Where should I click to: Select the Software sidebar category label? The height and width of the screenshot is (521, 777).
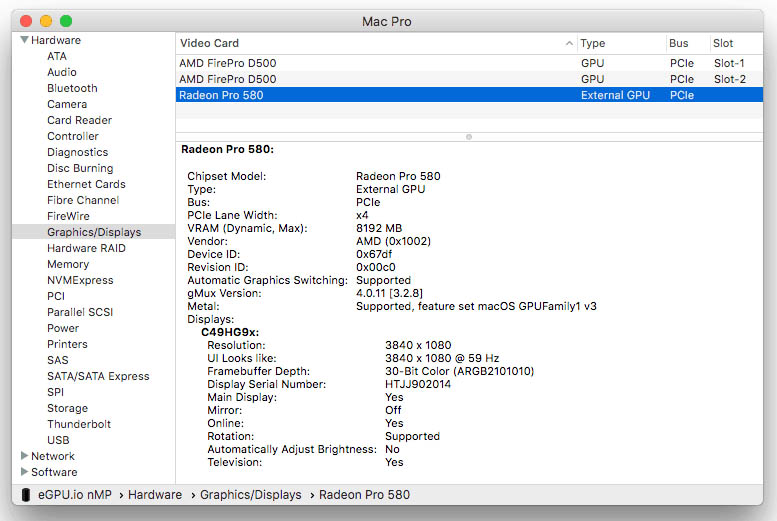click(54, 471)
